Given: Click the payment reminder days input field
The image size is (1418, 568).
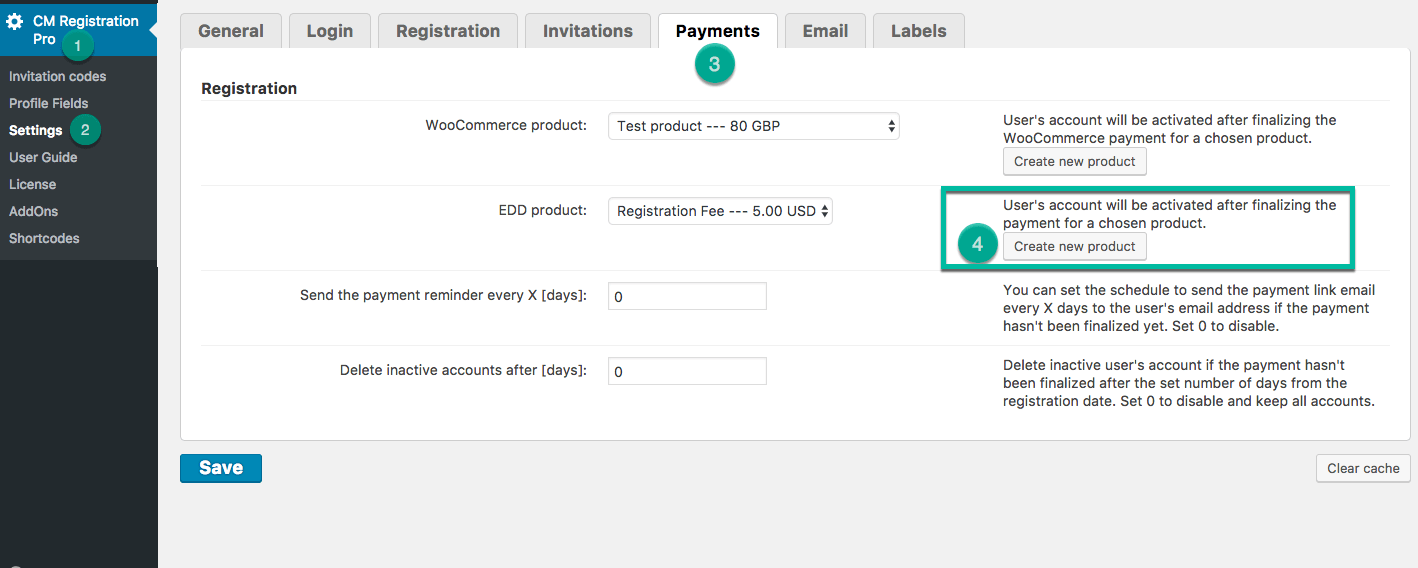Looking at the screenshot, I should click(x=687, y=297).
